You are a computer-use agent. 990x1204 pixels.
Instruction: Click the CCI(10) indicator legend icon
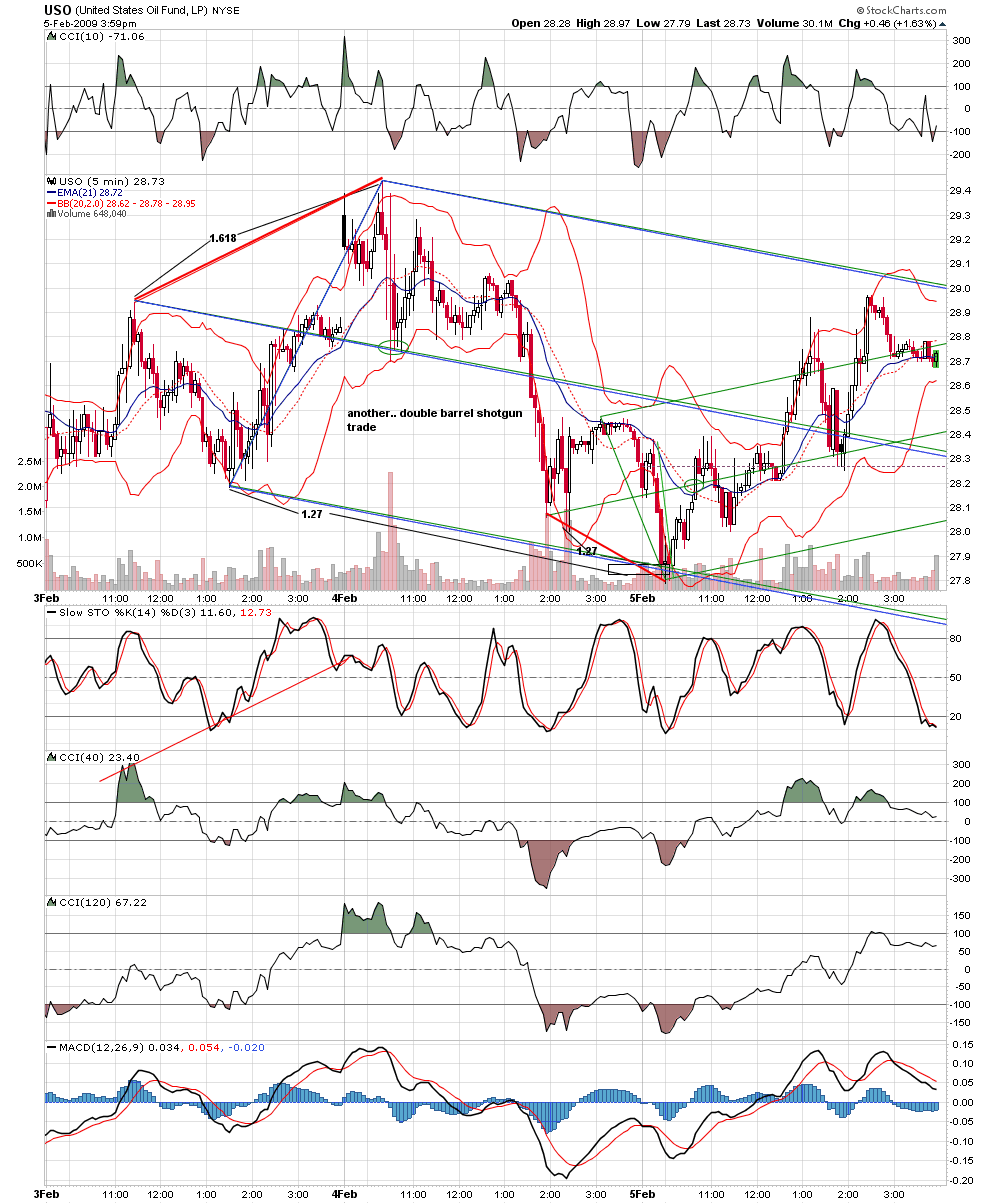(51, 36)
